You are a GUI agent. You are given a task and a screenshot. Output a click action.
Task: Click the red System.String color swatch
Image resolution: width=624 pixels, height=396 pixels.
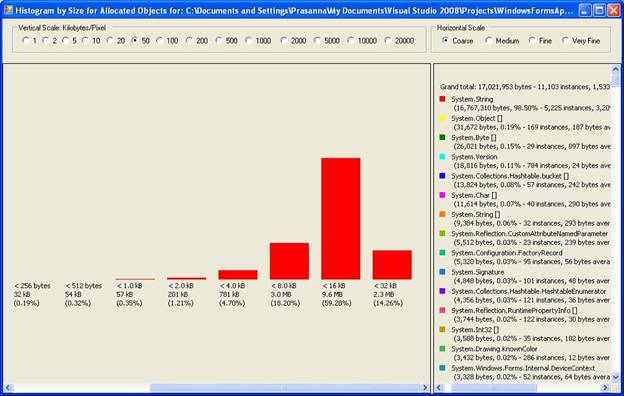coord(442,99)
